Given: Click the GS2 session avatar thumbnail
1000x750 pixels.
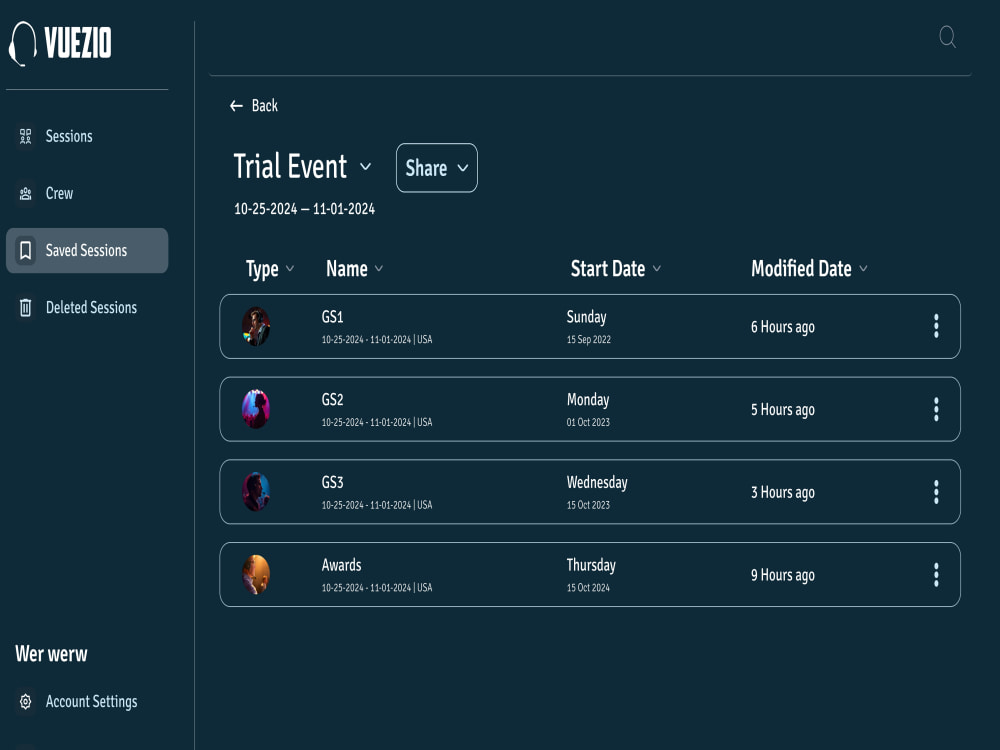Looking at the screenshot, I should click(256, 409).
